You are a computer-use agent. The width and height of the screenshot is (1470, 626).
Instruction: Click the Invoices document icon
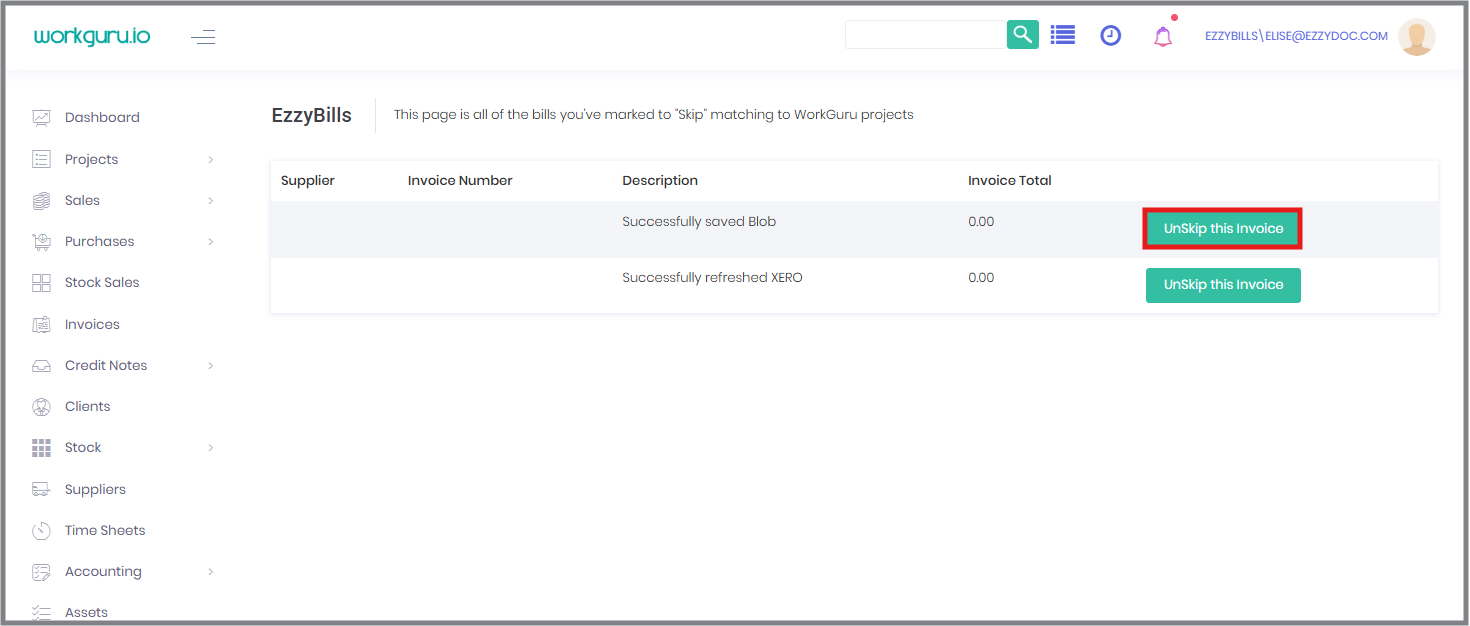click(x=41, y=324)
